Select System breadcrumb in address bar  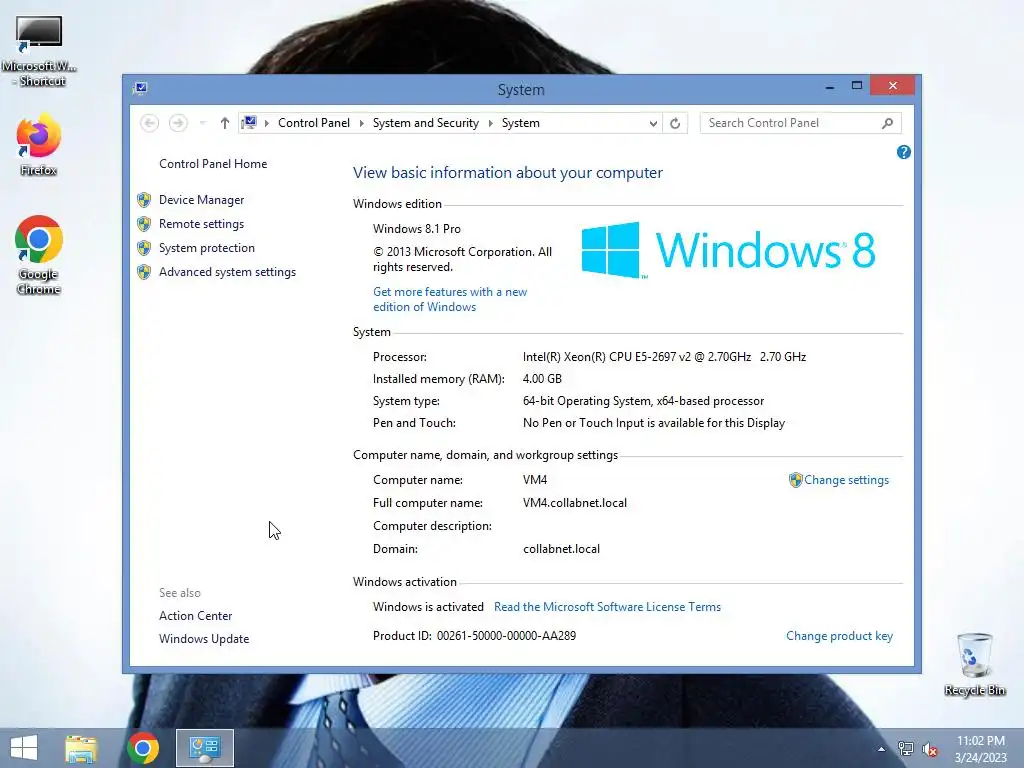(x=520, y=123)
